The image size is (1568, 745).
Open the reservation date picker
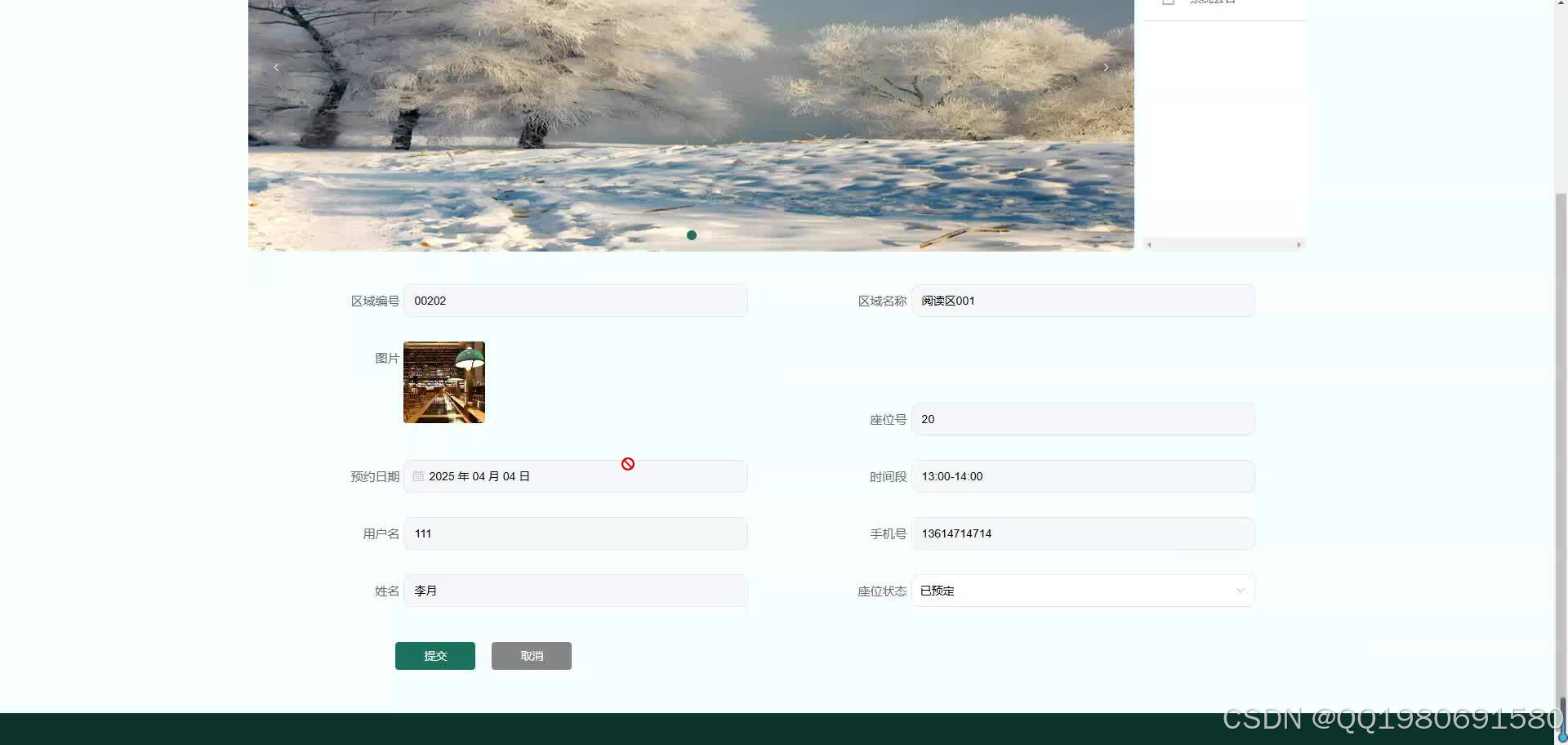(576, 476)
